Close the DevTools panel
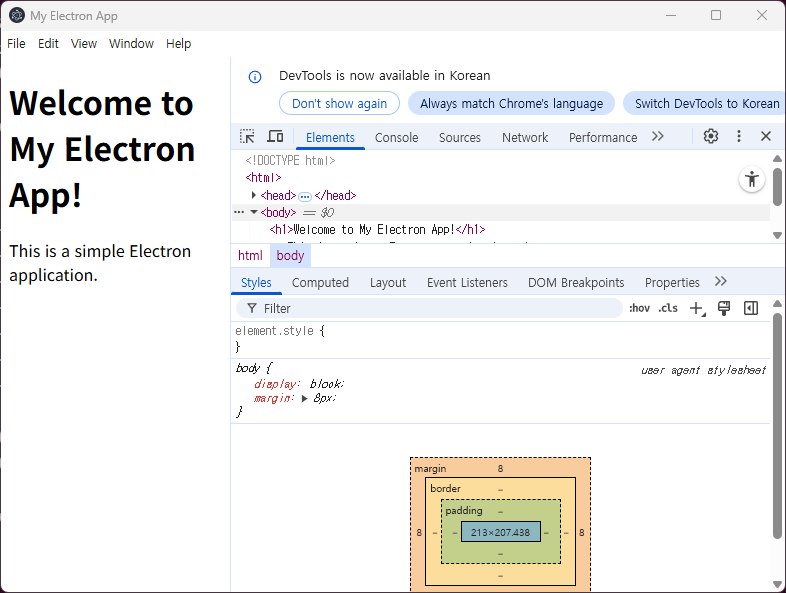The image size is (786, 593). (766, 136)
